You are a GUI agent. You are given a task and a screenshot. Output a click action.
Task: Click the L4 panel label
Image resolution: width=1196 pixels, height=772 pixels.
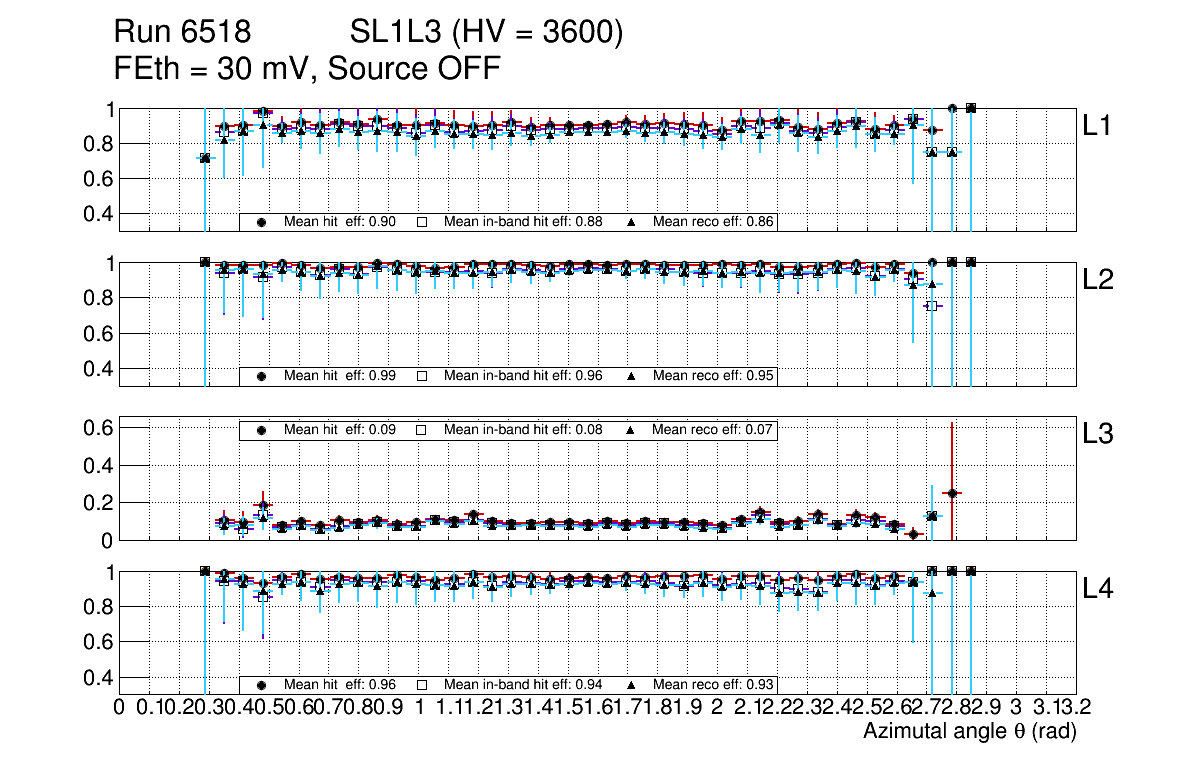pyautogui.click(x=1098, y=589)
